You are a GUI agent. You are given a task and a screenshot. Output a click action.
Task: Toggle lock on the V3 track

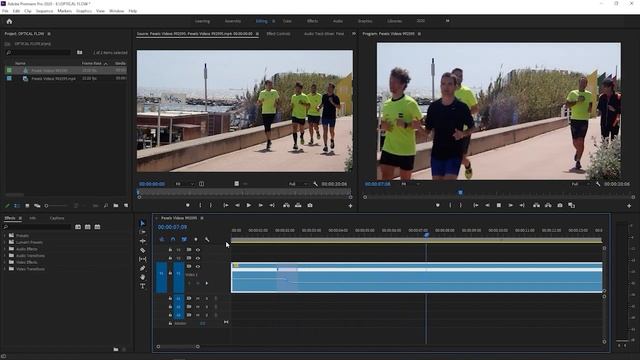click(x=170, y=250)
